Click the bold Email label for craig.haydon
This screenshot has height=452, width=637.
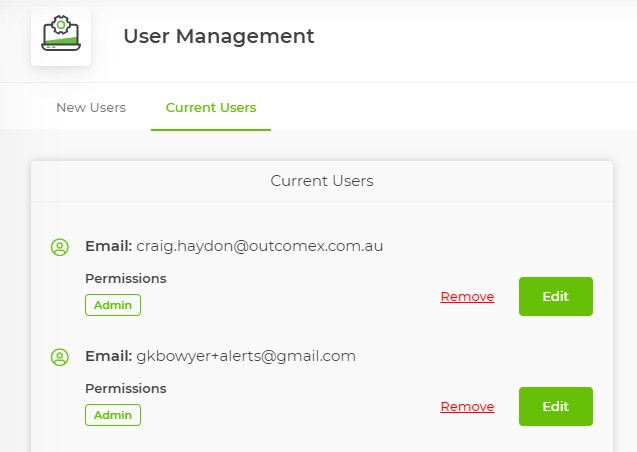point(108,246)
